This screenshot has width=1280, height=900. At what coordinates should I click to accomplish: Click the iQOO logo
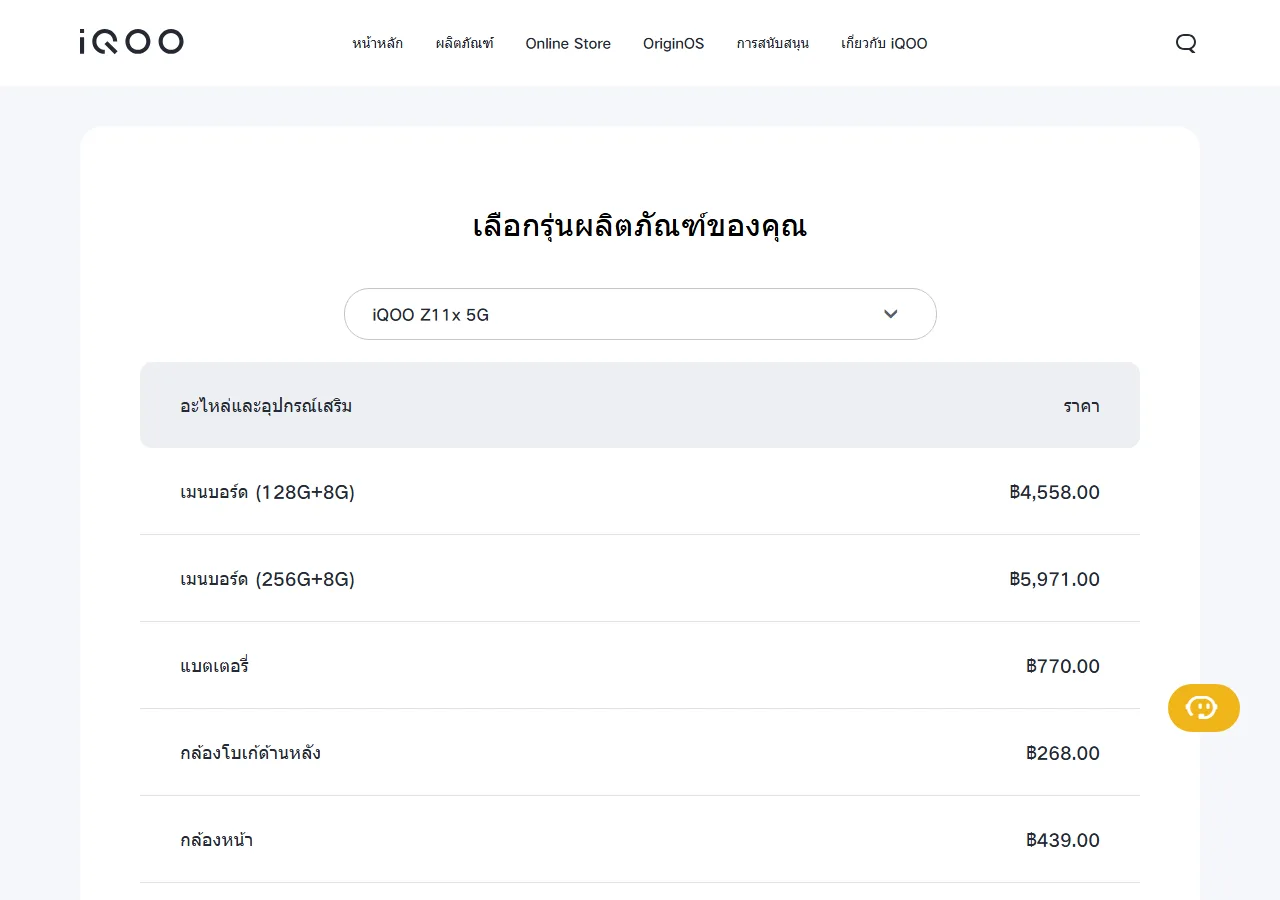[131, 42]
